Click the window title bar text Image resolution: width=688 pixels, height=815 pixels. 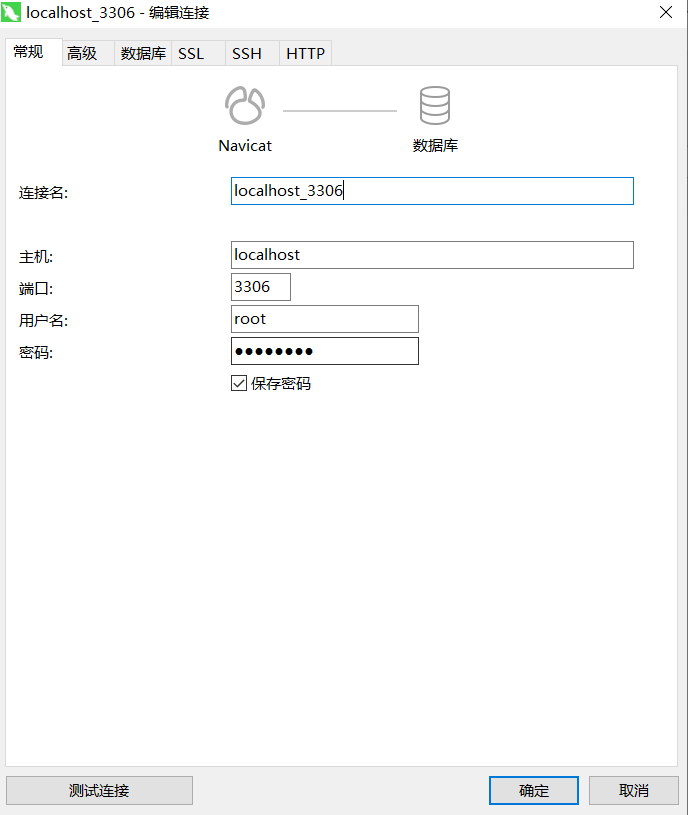click(118, 13)
